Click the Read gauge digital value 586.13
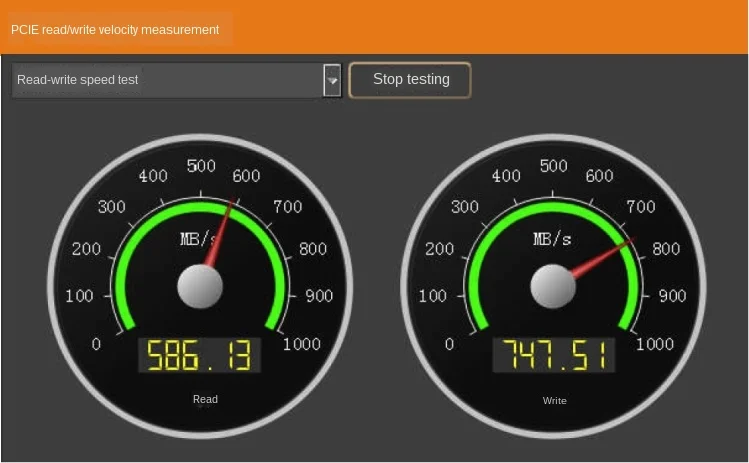This screenshot has height=463, width=749. click(x=199, y=355)
